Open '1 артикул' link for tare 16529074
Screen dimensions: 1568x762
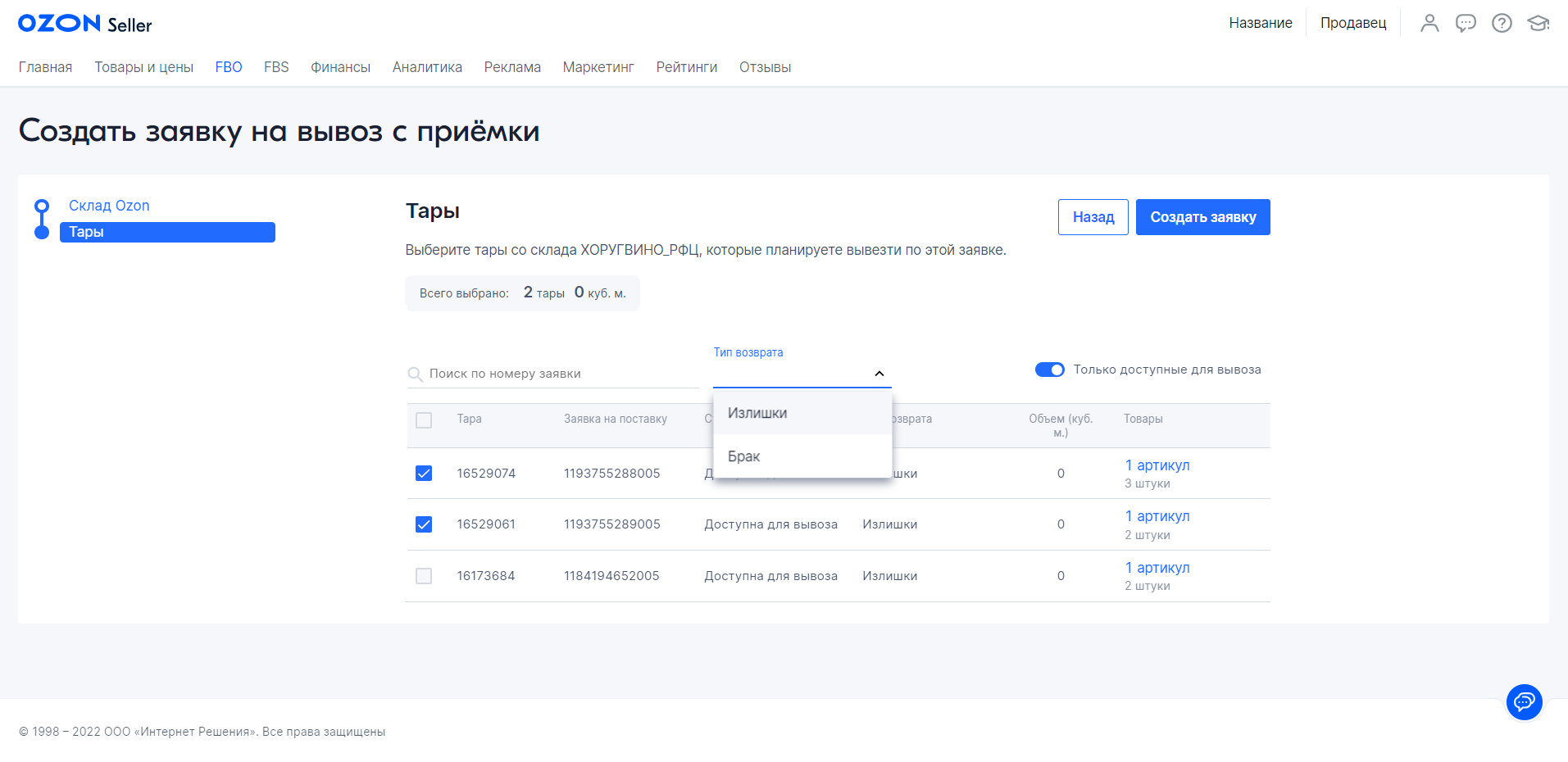tap(1157, 465)
